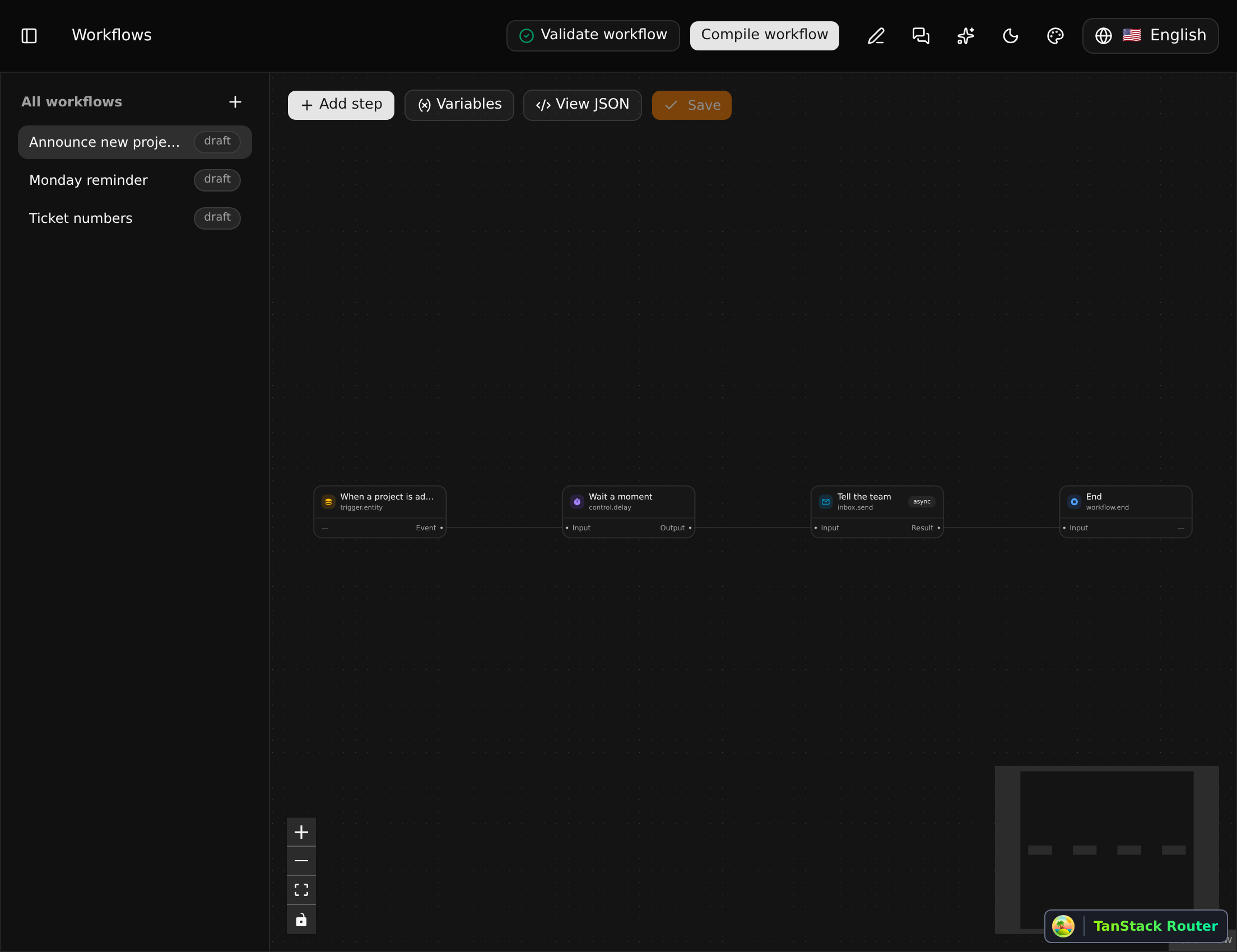Viewport: 1237px width, 952px height.
Task: Click the minimap overview
Action: click(1106, 850)
